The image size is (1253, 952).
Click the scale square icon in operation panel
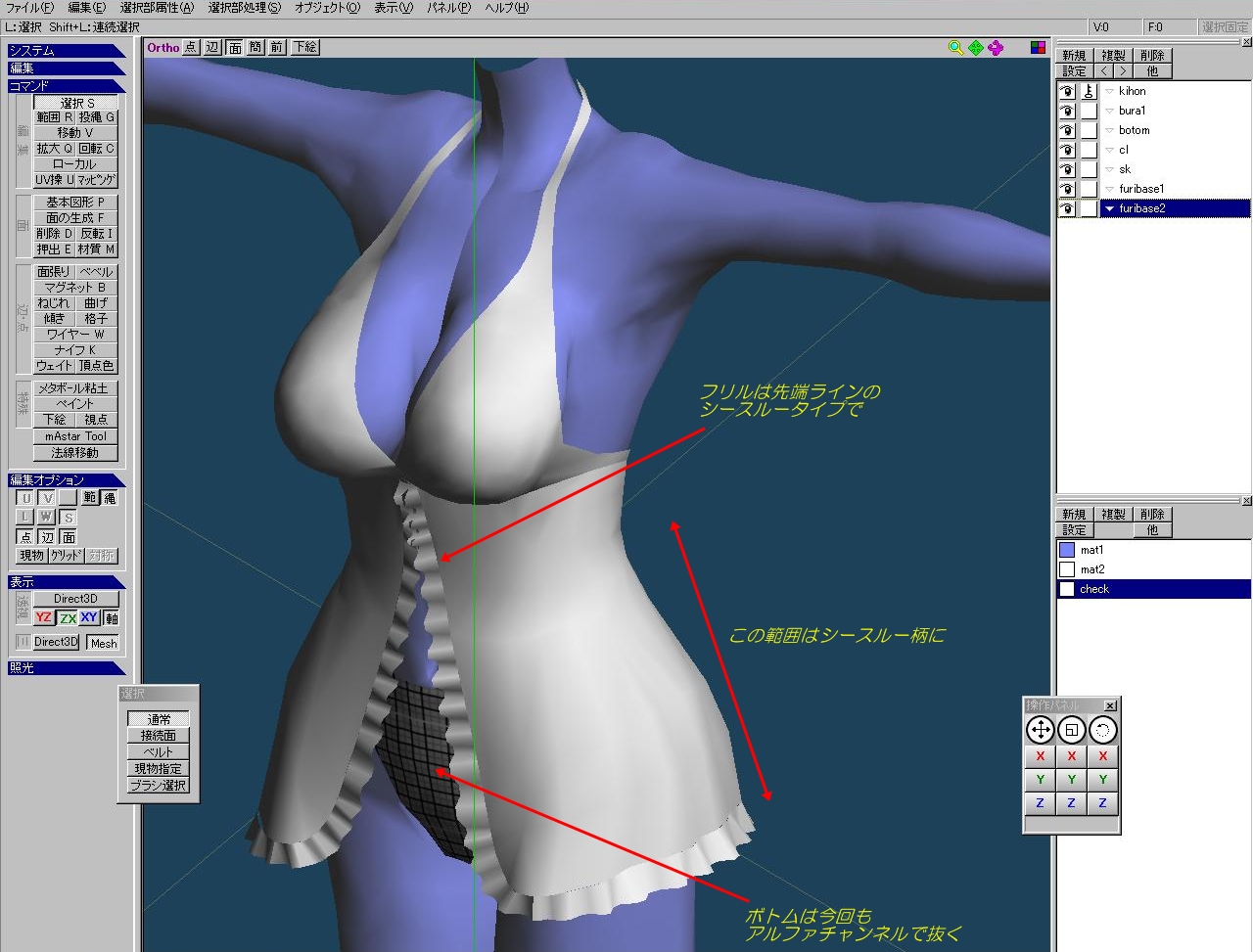pyautogui.click(x=1072, y=730)
